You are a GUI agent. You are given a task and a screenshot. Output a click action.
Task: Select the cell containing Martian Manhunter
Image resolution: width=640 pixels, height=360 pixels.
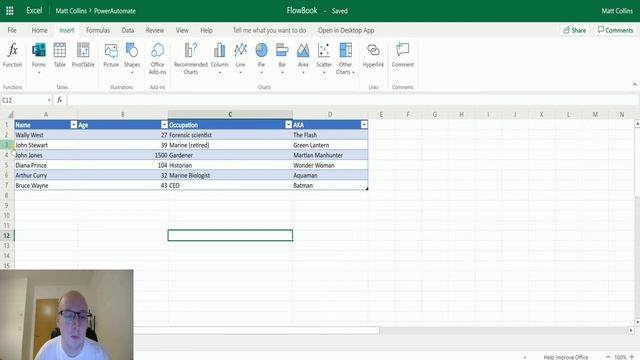pos(330,155)
